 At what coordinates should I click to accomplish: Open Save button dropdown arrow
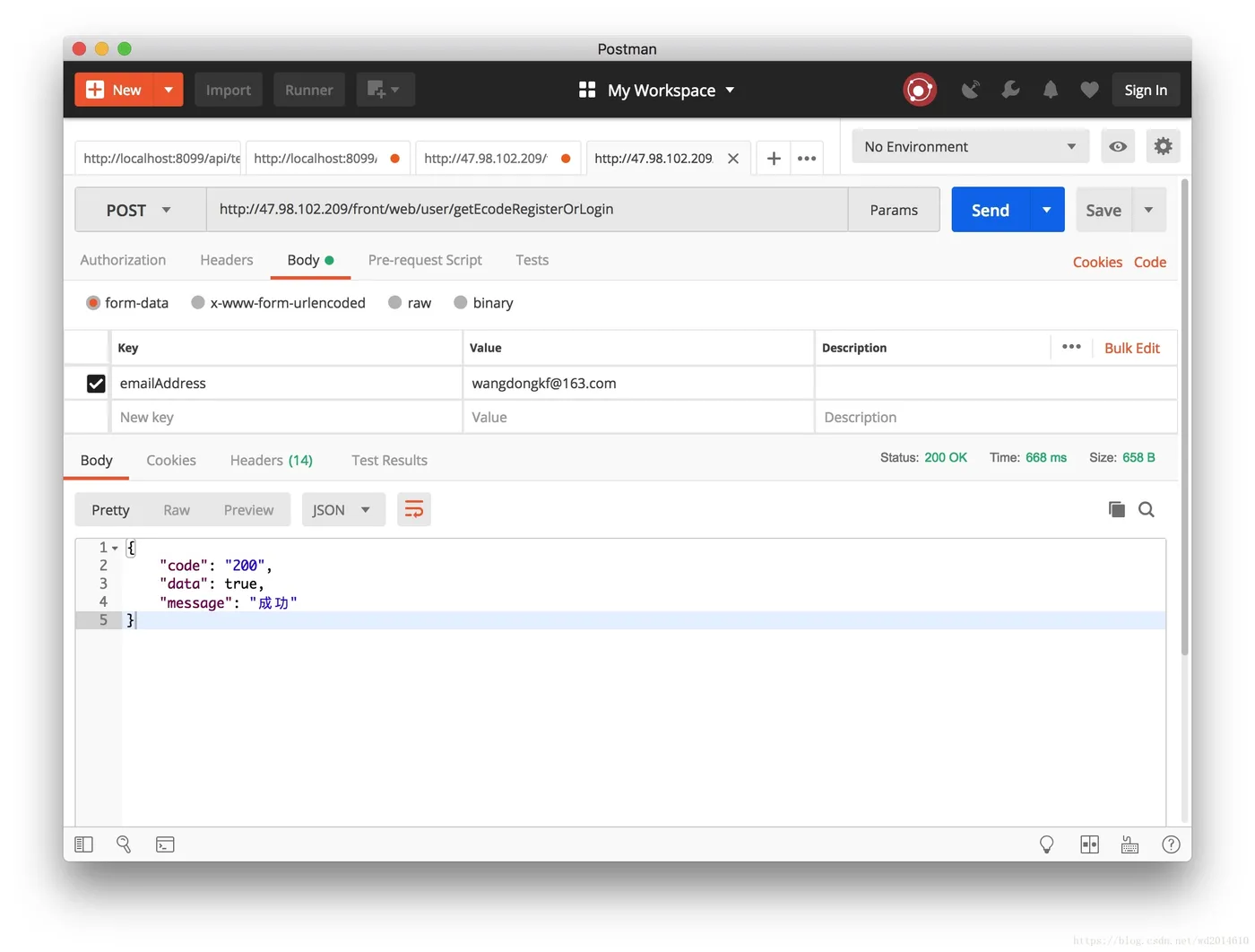coord(1149,210)
